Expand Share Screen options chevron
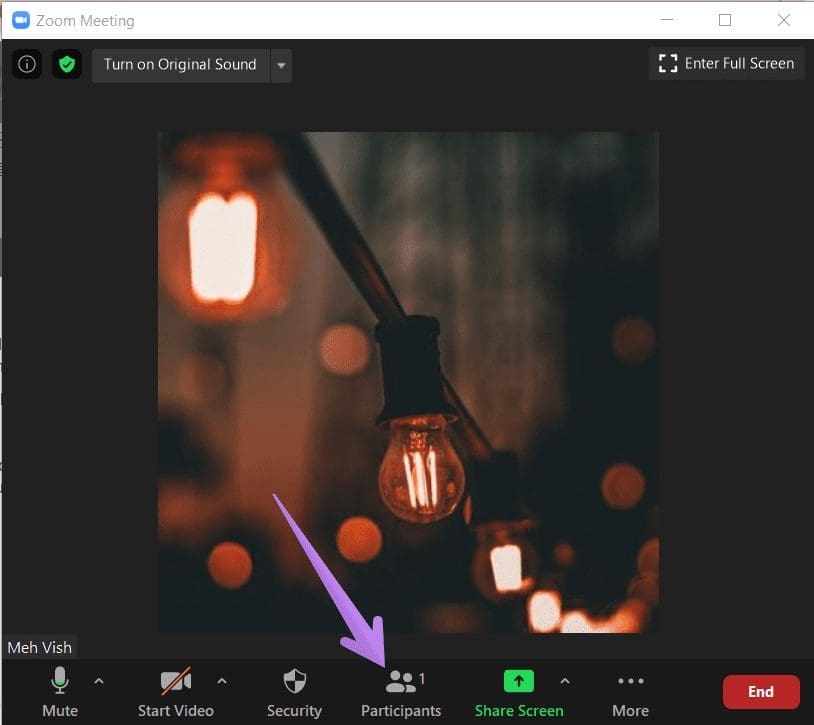 coord(565,679)
